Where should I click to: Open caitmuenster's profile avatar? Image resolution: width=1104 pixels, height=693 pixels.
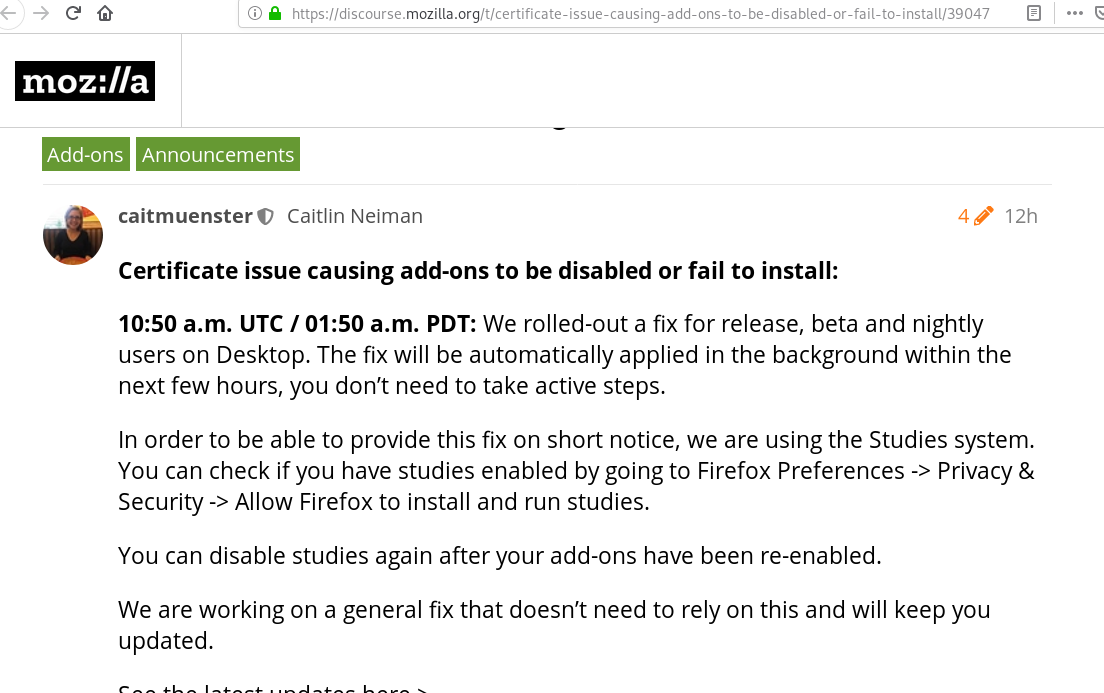[73, 235]
